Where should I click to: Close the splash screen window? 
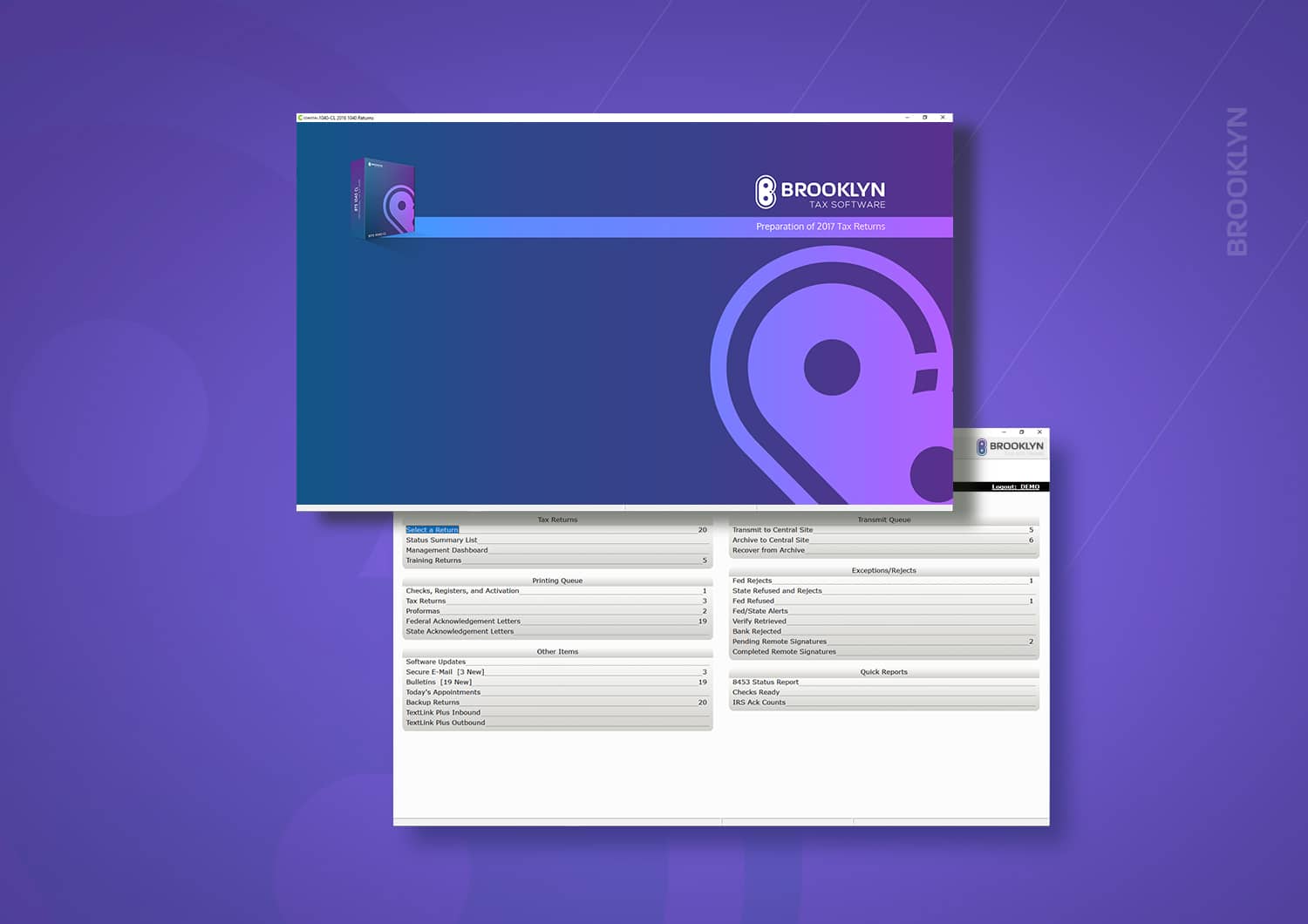pyautogui.click(x=943, y=118)
